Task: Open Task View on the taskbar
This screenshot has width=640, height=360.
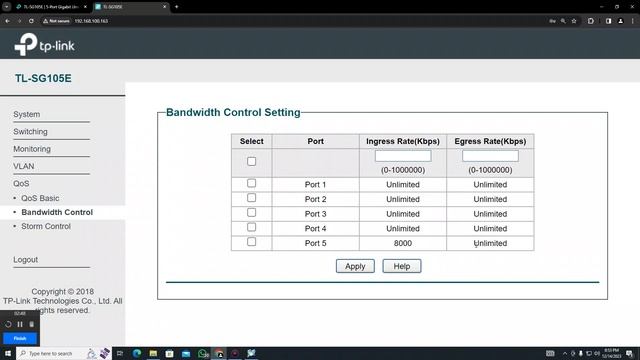Action: coord(120,353)
